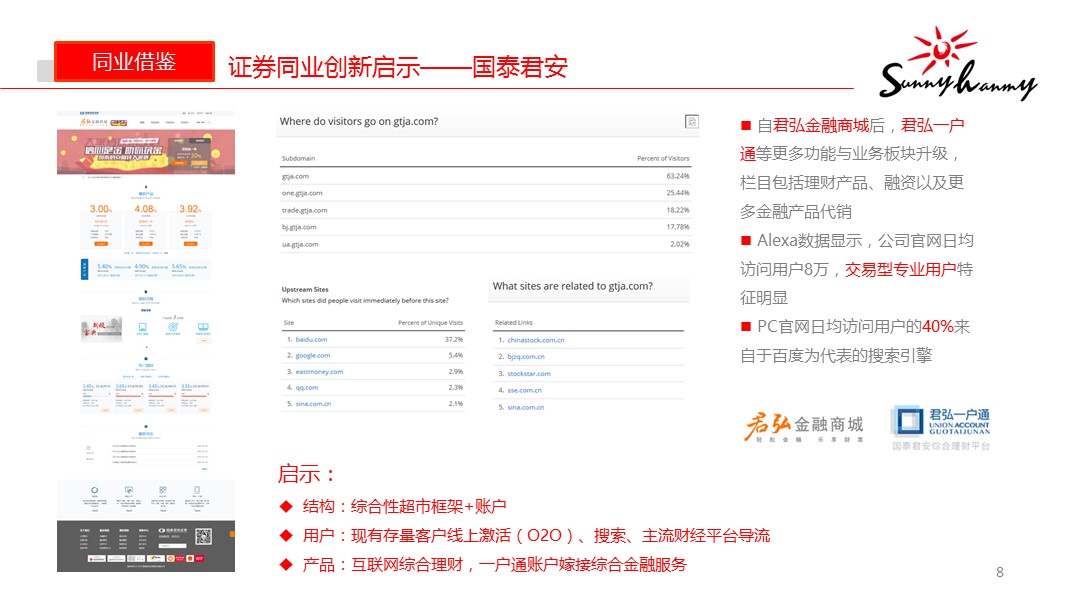Viewport: 1067px width, 600px height.
Task: Click the Subdomain column header
Action: (298, 159)
